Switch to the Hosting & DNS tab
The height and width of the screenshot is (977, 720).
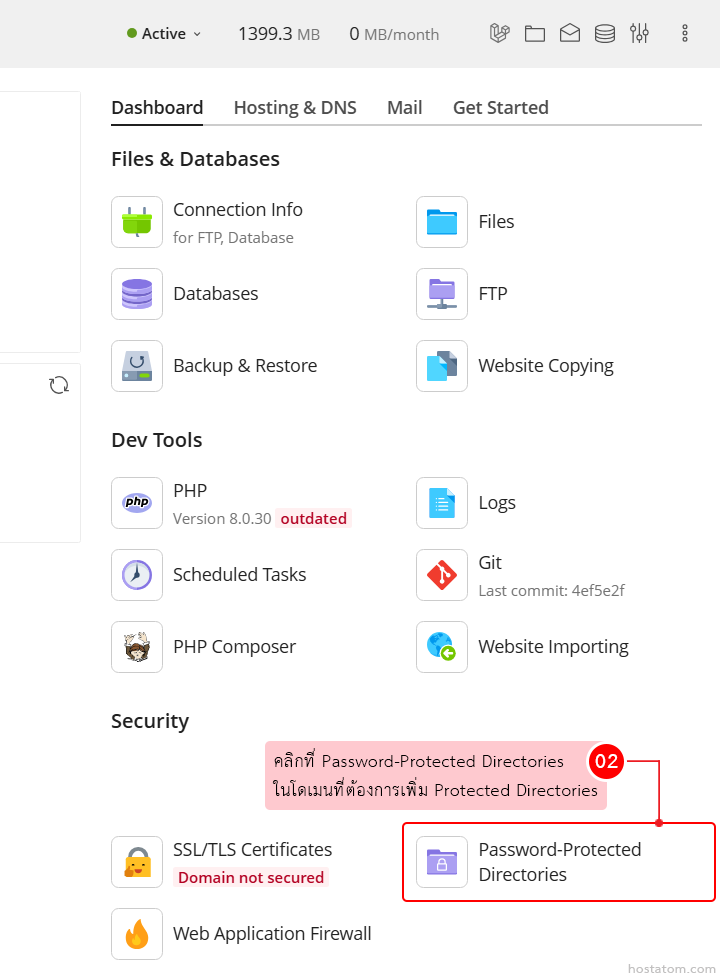295,108
